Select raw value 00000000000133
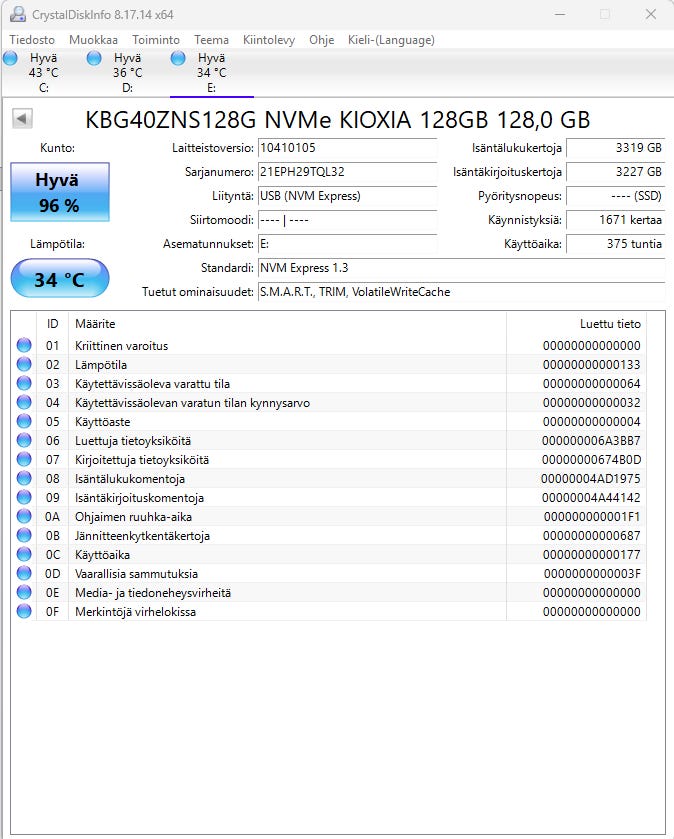 (x=591, y=365)
